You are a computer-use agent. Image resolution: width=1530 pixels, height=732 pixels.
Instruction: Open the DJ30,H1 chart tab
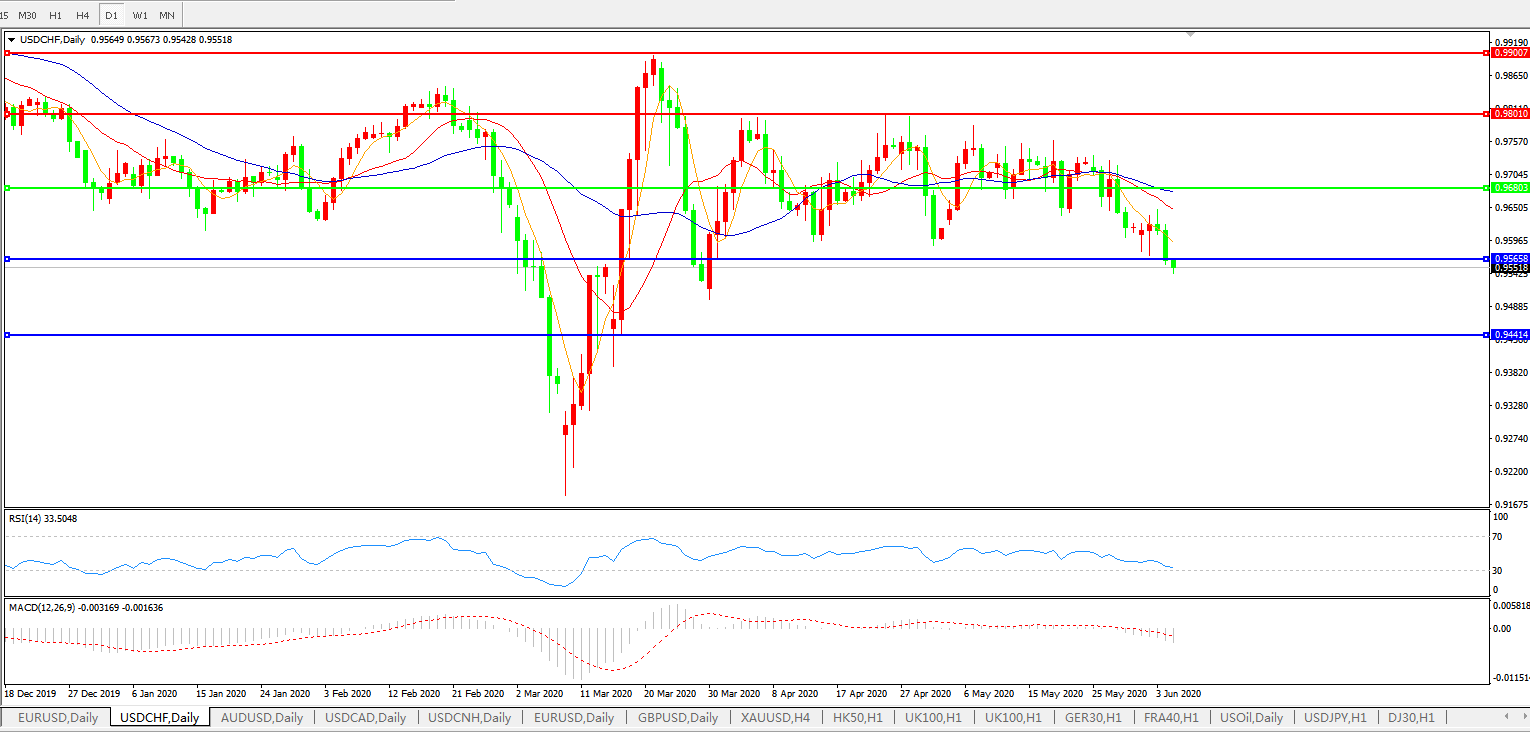pos(1410,717)
